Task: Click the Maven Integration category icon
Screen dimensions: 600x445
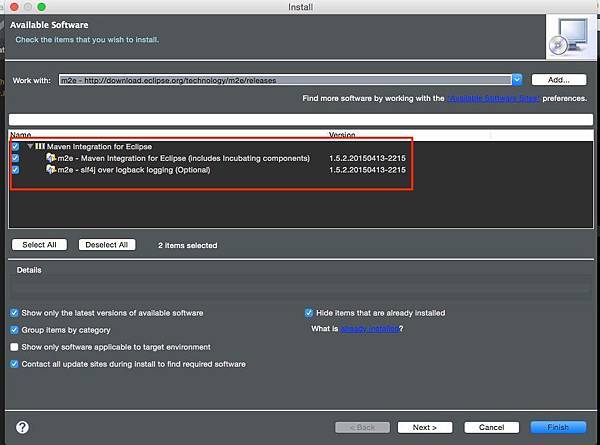Action: coord(40,146)
